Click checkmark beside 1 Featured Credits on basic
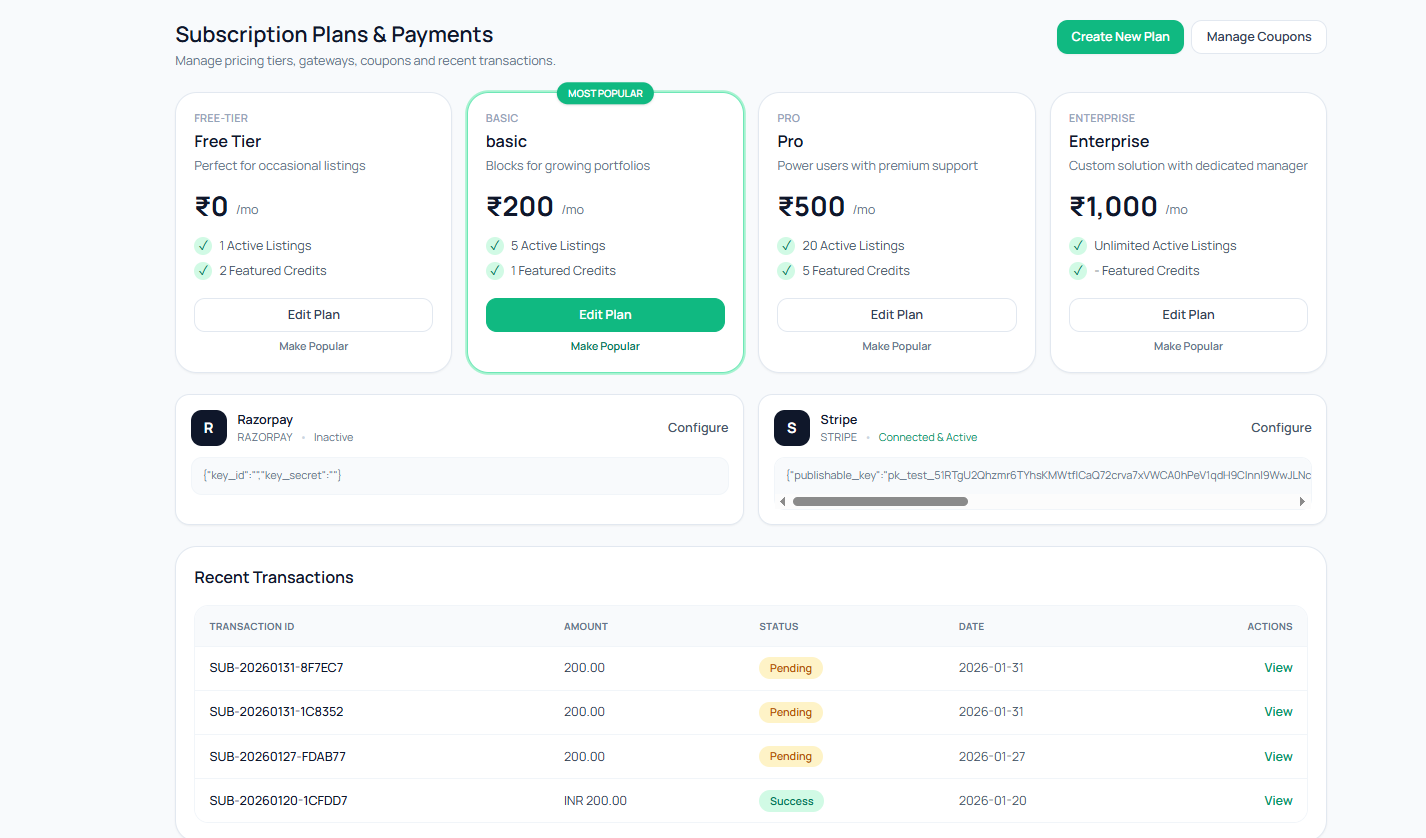 [x=495, y=270]
